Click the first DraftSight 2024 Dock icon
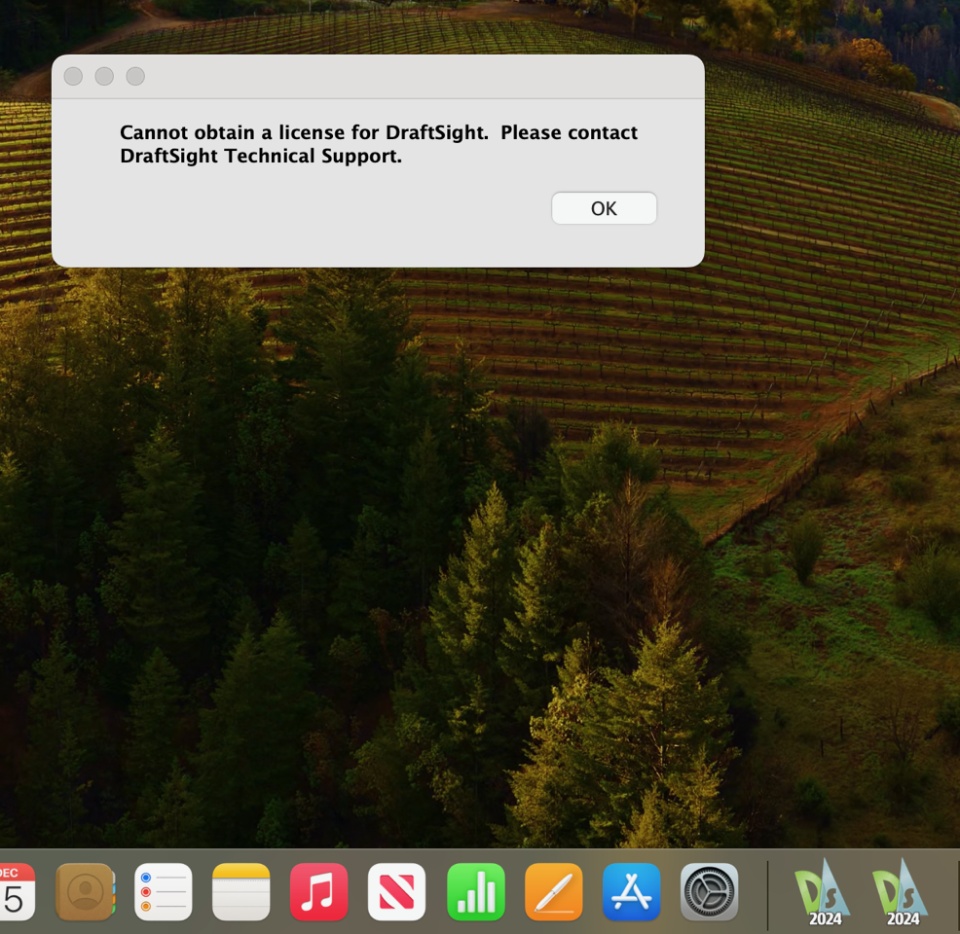The height and width of the screenshot is (934, 960). (823, 892)
